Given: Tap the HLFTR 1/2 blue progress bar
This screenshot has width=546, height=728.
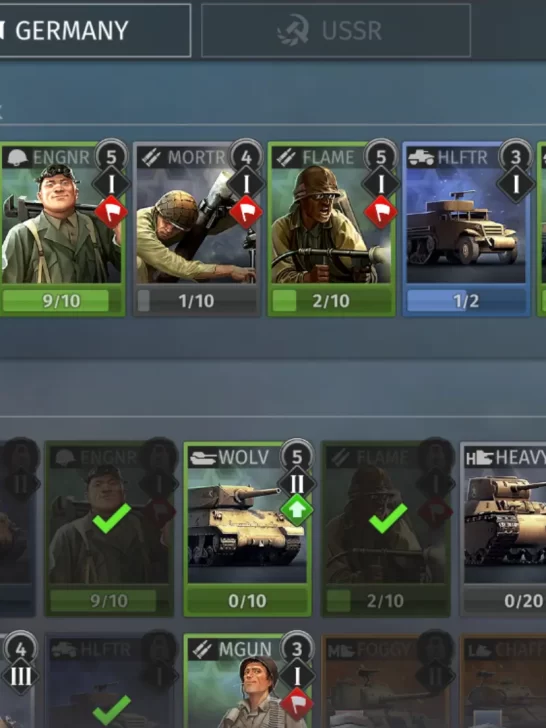Looking at the screenshot, I should [x=466, y=301].
